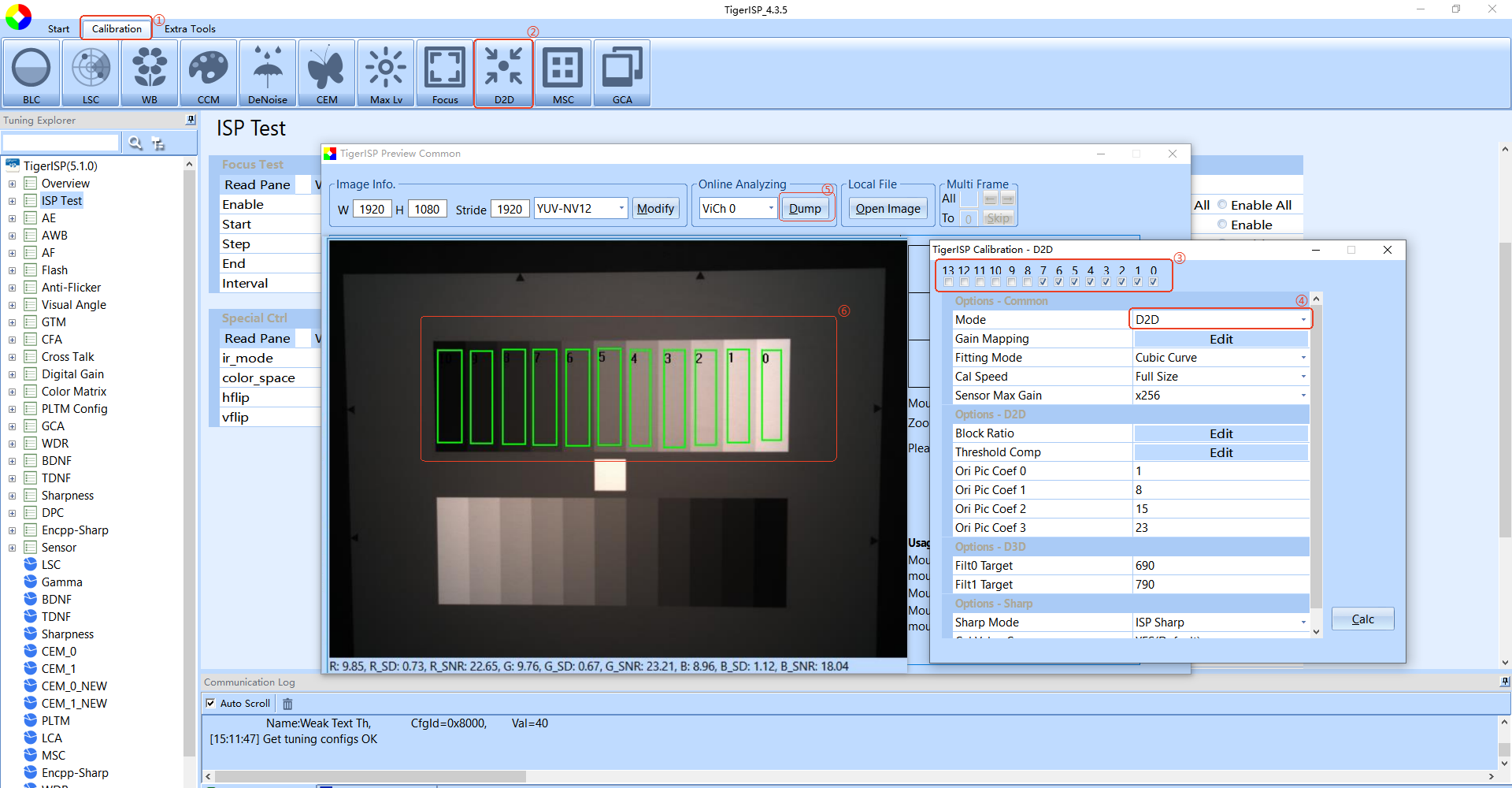Clear communication log with trash icon
Viewport: 1512px width, 788px height.
[x=287, y=704]
